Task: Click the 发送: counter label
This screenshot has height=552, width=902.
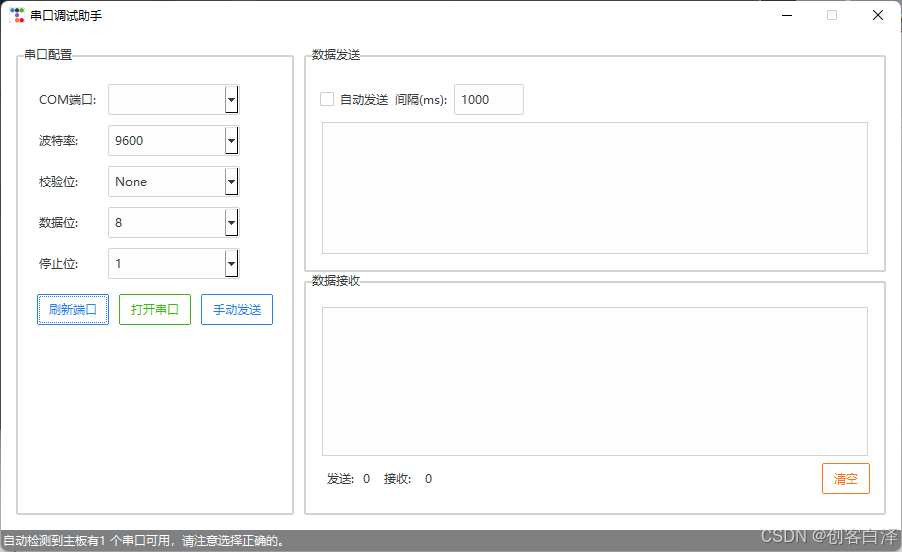Action: (x=341, y=479)
